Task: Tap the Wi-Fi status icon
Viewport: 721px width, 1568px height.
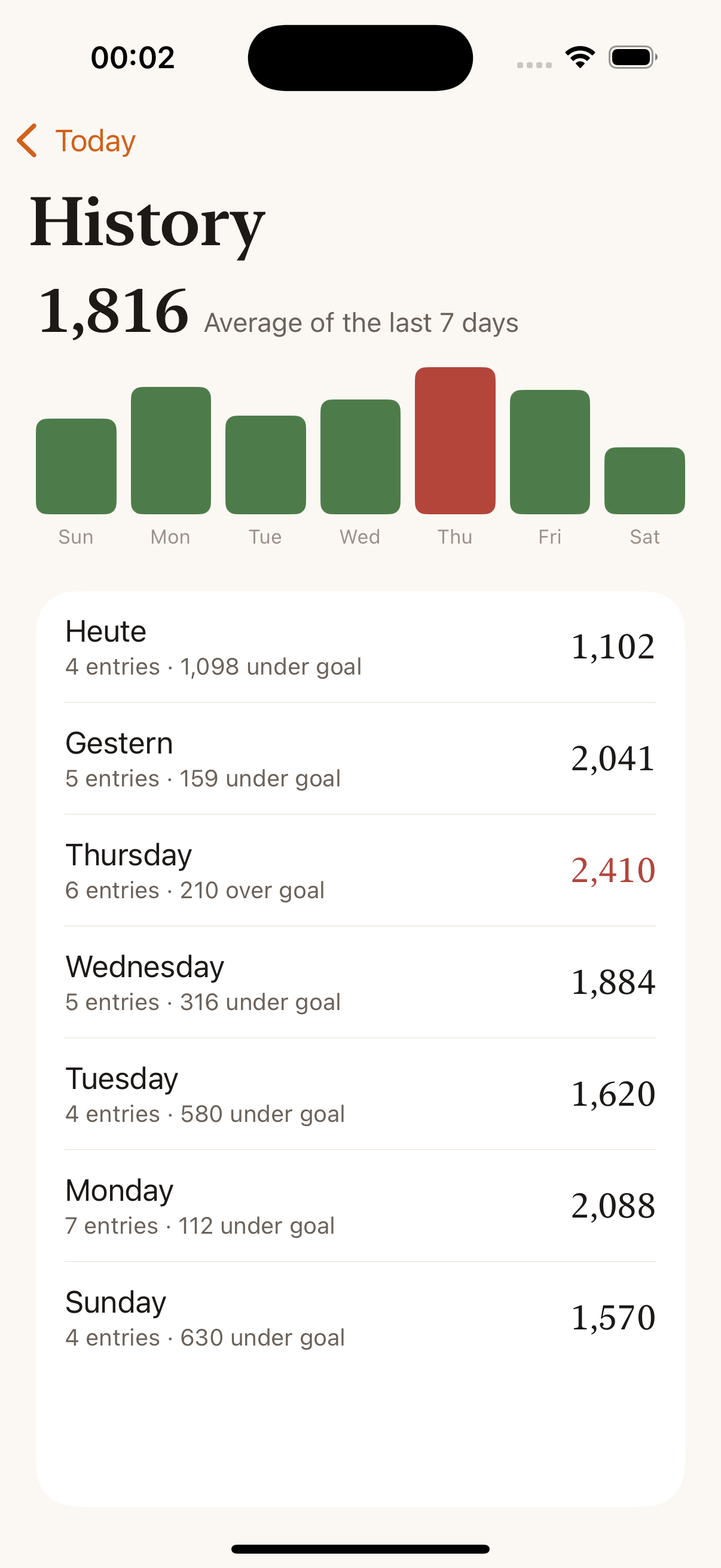Action: click(x=580, y=57)
